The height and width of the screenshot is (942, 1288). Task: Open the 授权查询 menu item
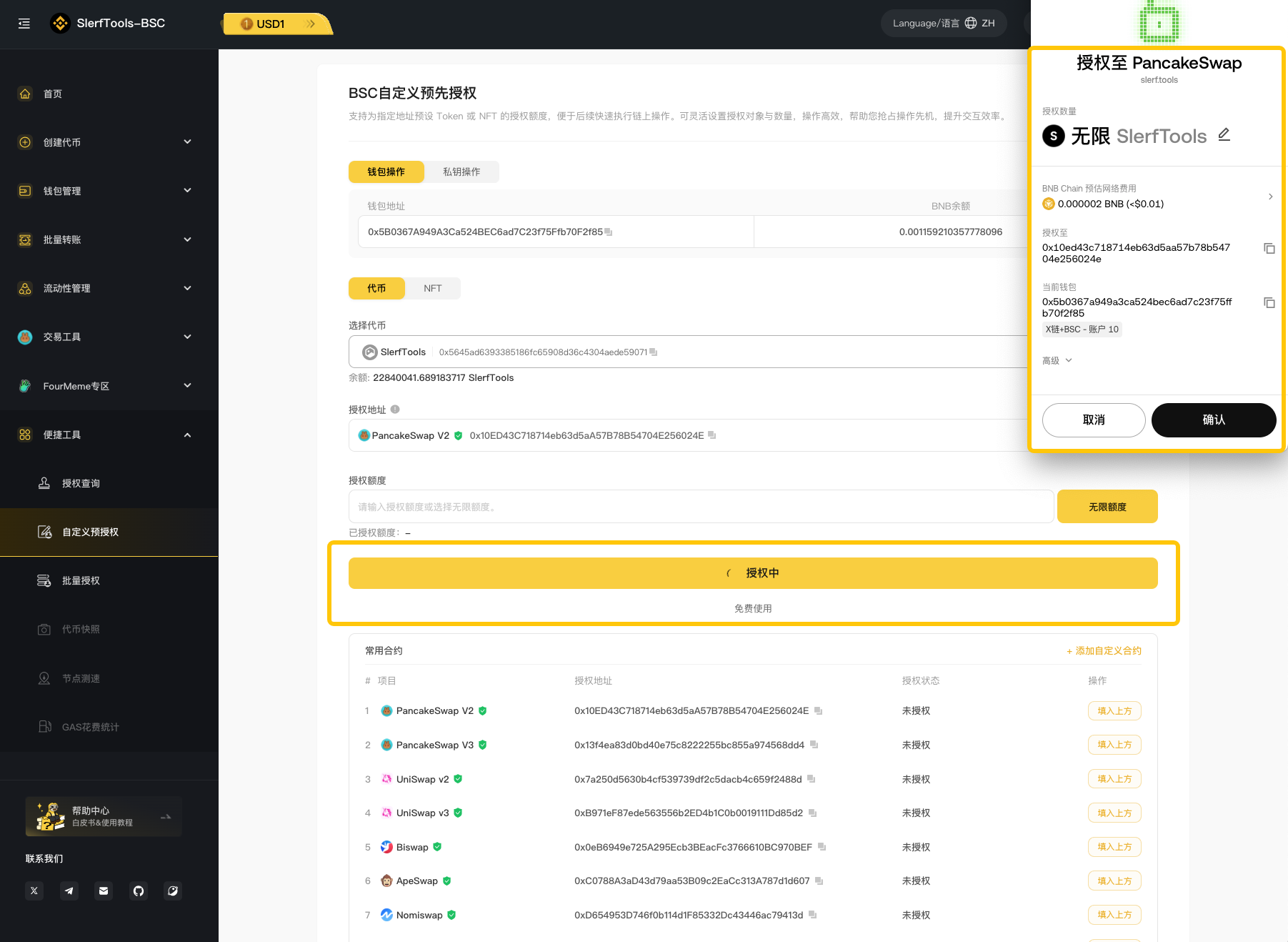click(81, 484)
